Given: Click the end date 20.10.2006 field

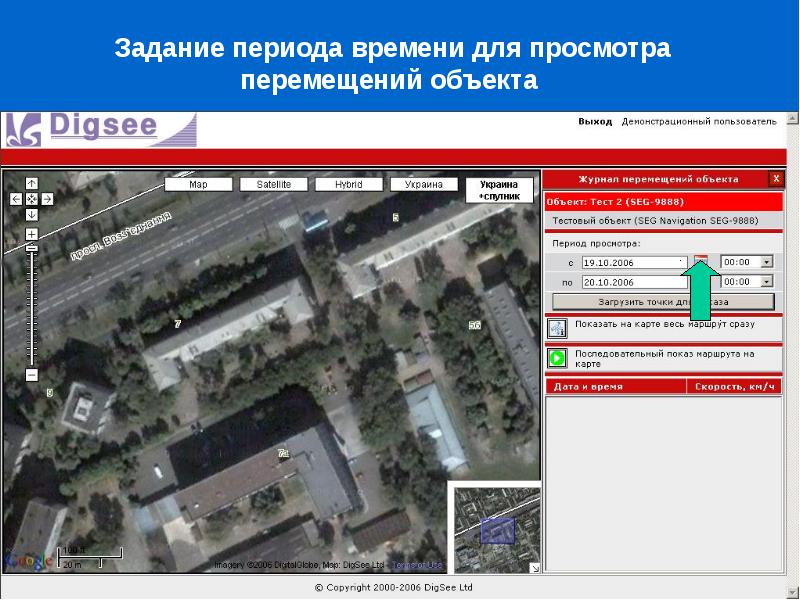Looking at the screenshot, I should click(617, 282).
